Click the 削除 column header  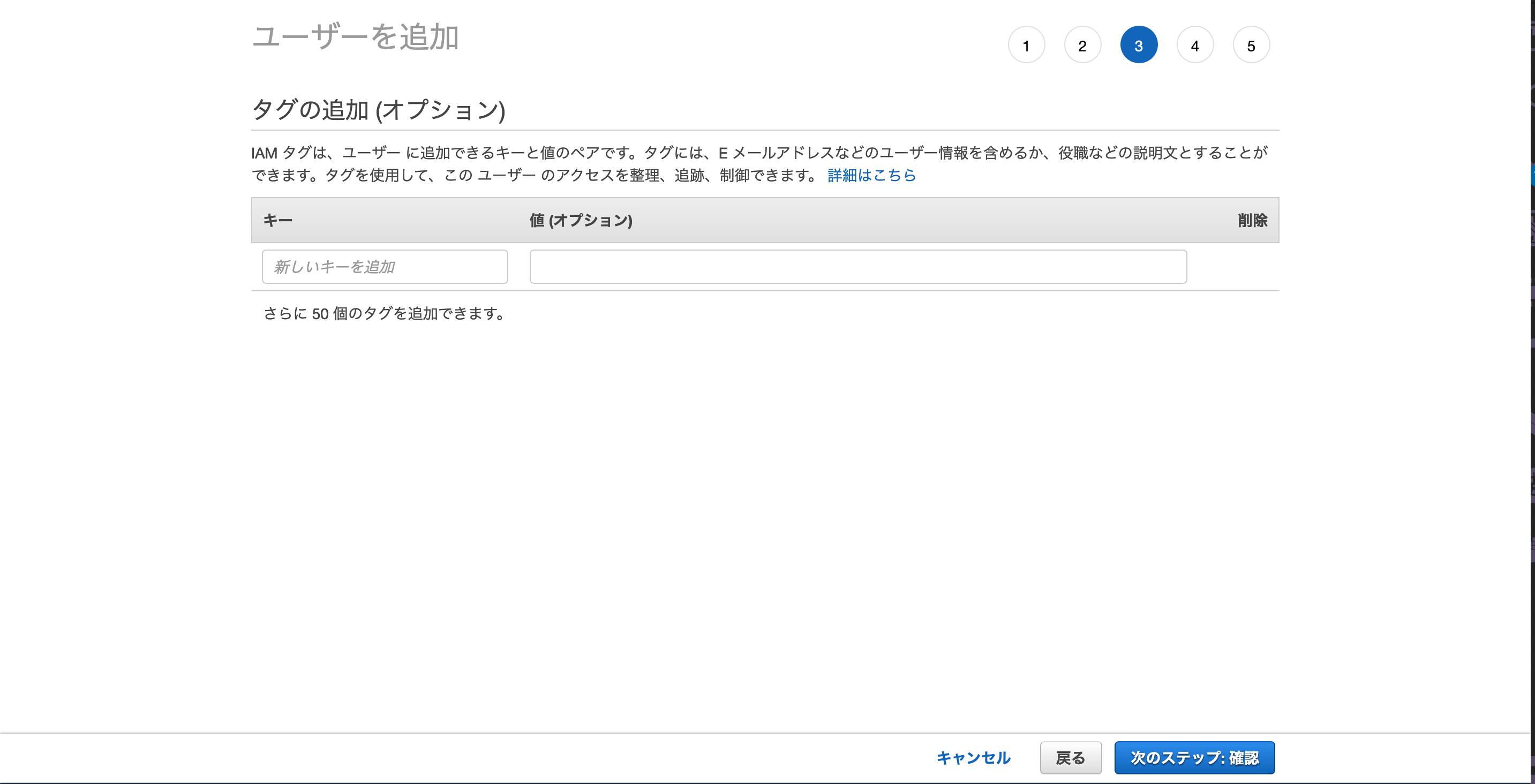[1252, 221]
